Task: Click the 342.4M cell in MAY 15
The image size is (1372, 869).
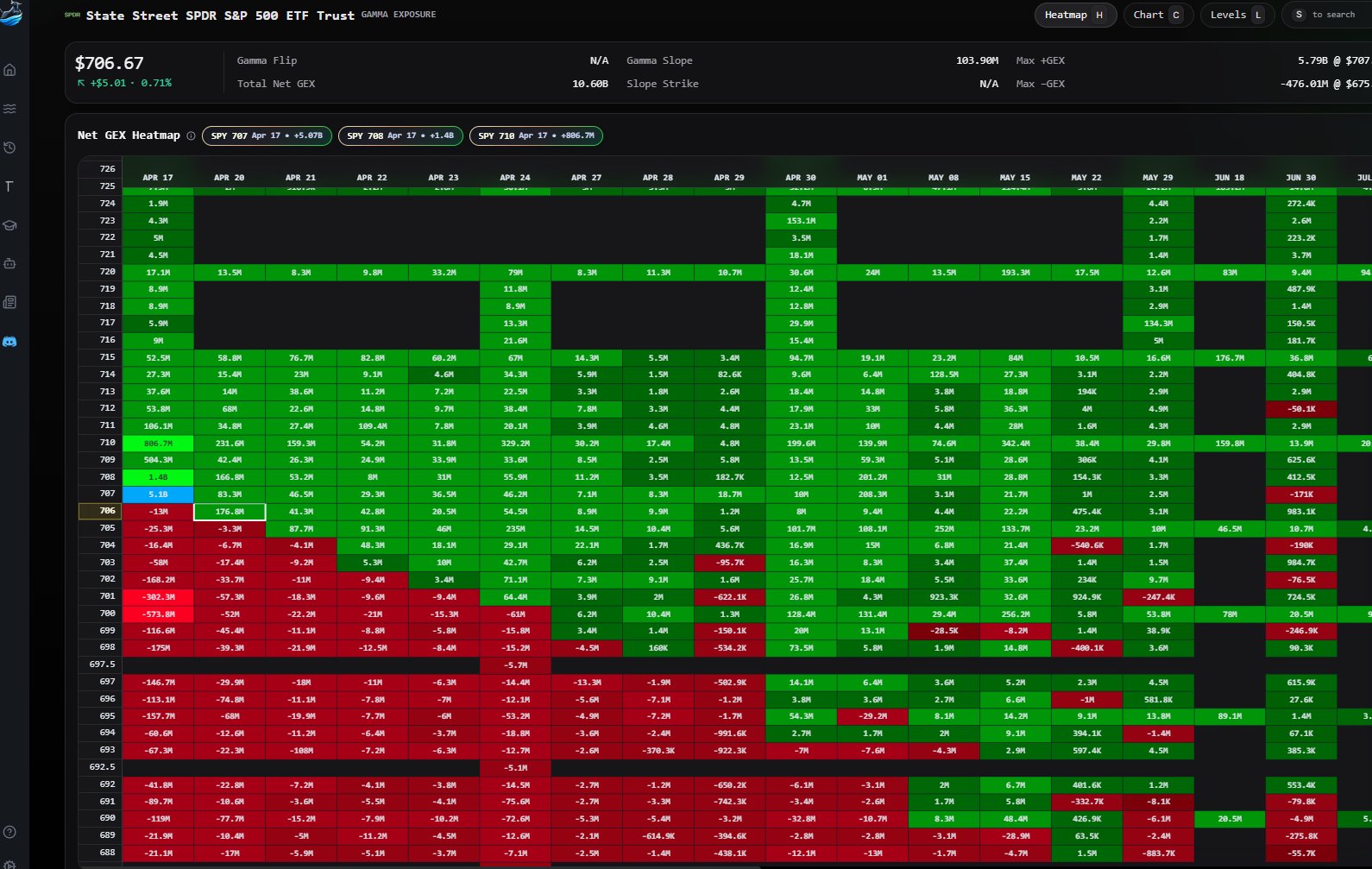Action: tap(1016, 443)
